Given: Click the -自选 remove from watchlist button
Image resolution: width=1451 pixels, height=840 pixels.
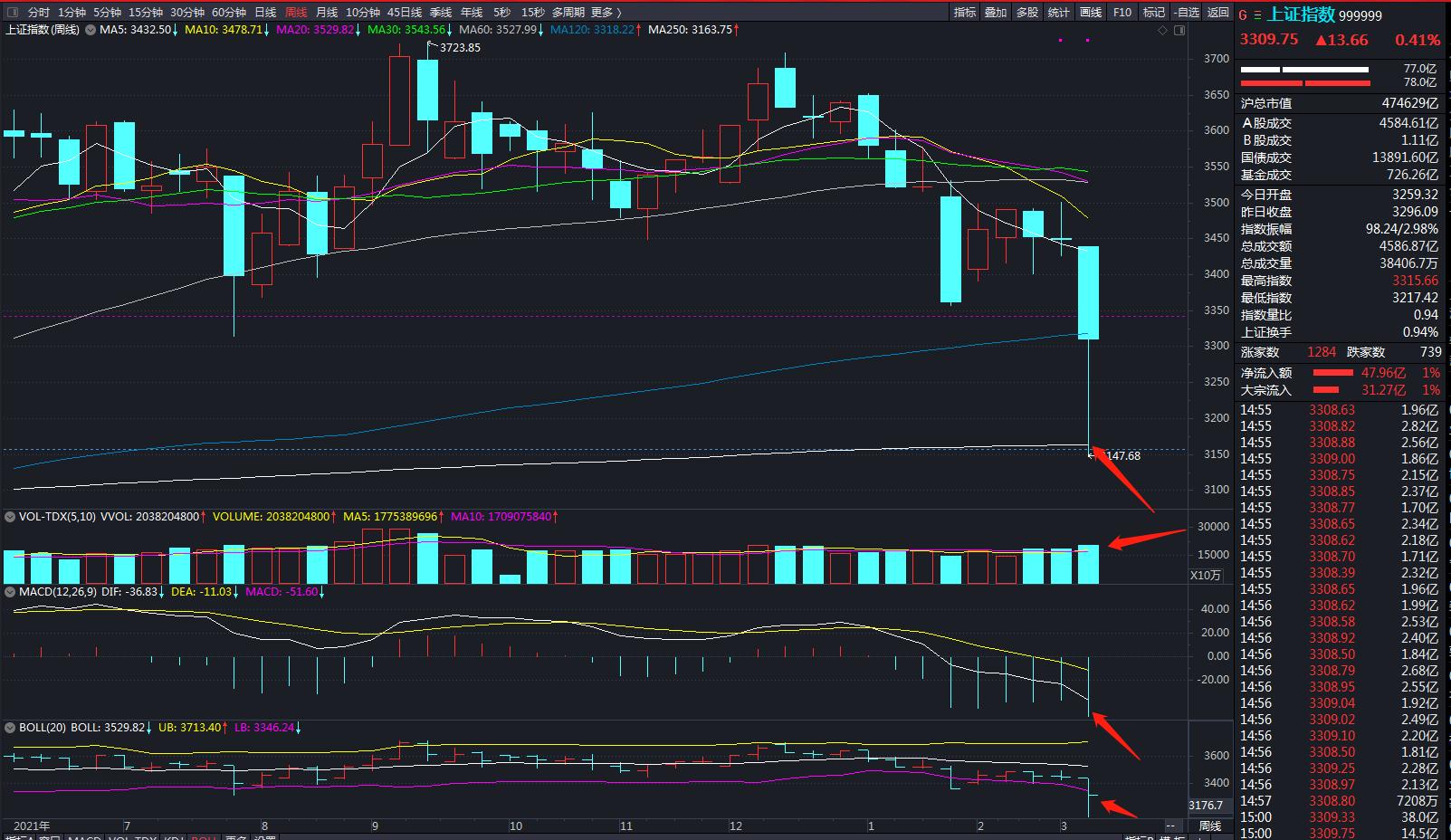Looking at the screenshot, I should coord(1187,12).
